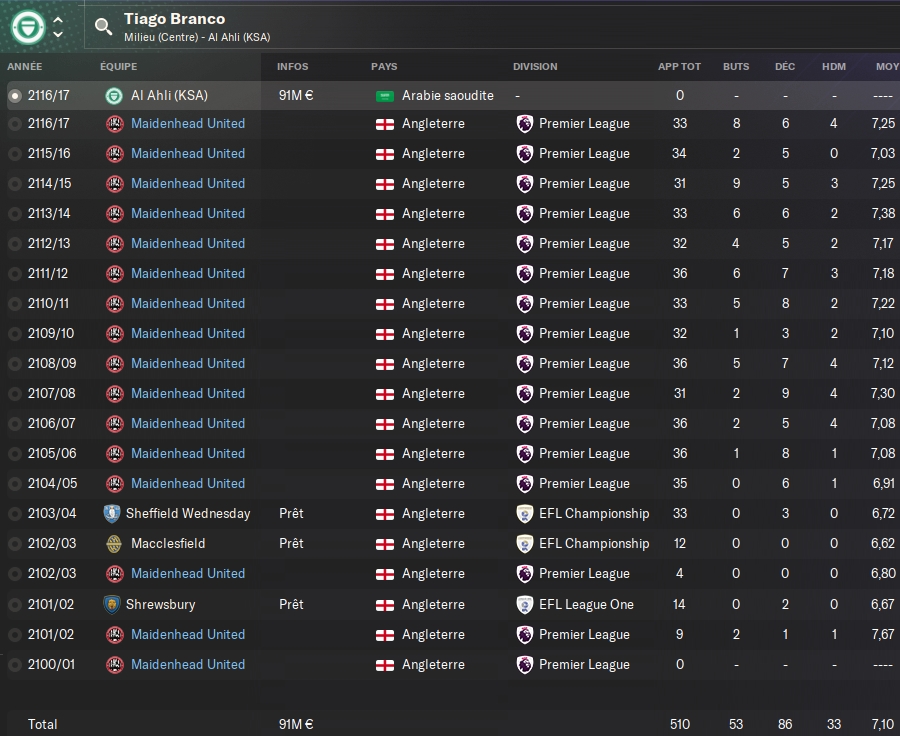Click the Tiago Branco player name search field

[x=175, y=19]
